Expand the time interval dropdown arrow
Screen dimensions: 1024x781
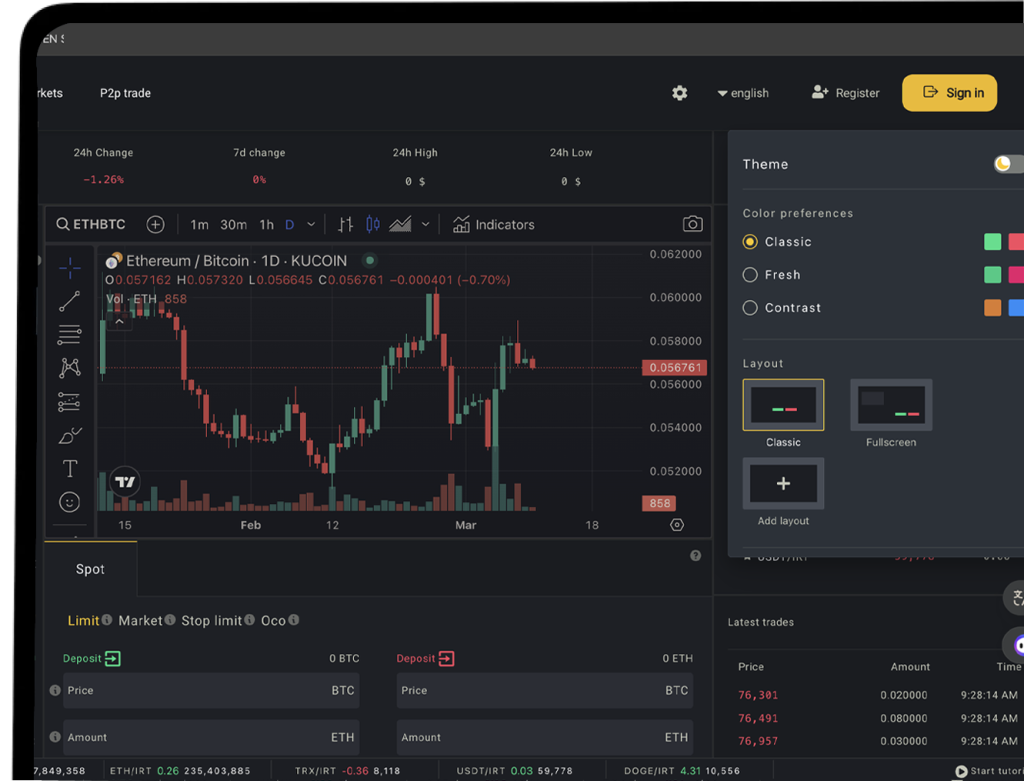coord(311,225)
